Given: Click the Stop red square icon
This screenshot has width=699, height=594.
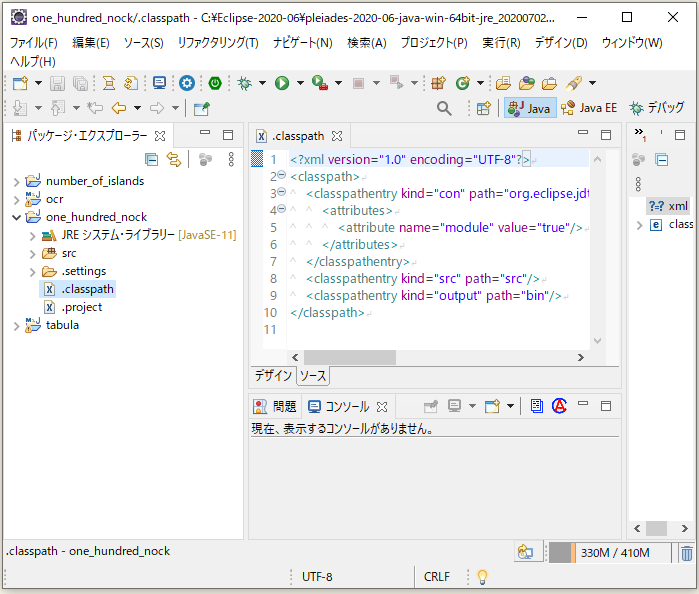Looking at the screenshot, I should pyautogui.click(x=358, y=83).
